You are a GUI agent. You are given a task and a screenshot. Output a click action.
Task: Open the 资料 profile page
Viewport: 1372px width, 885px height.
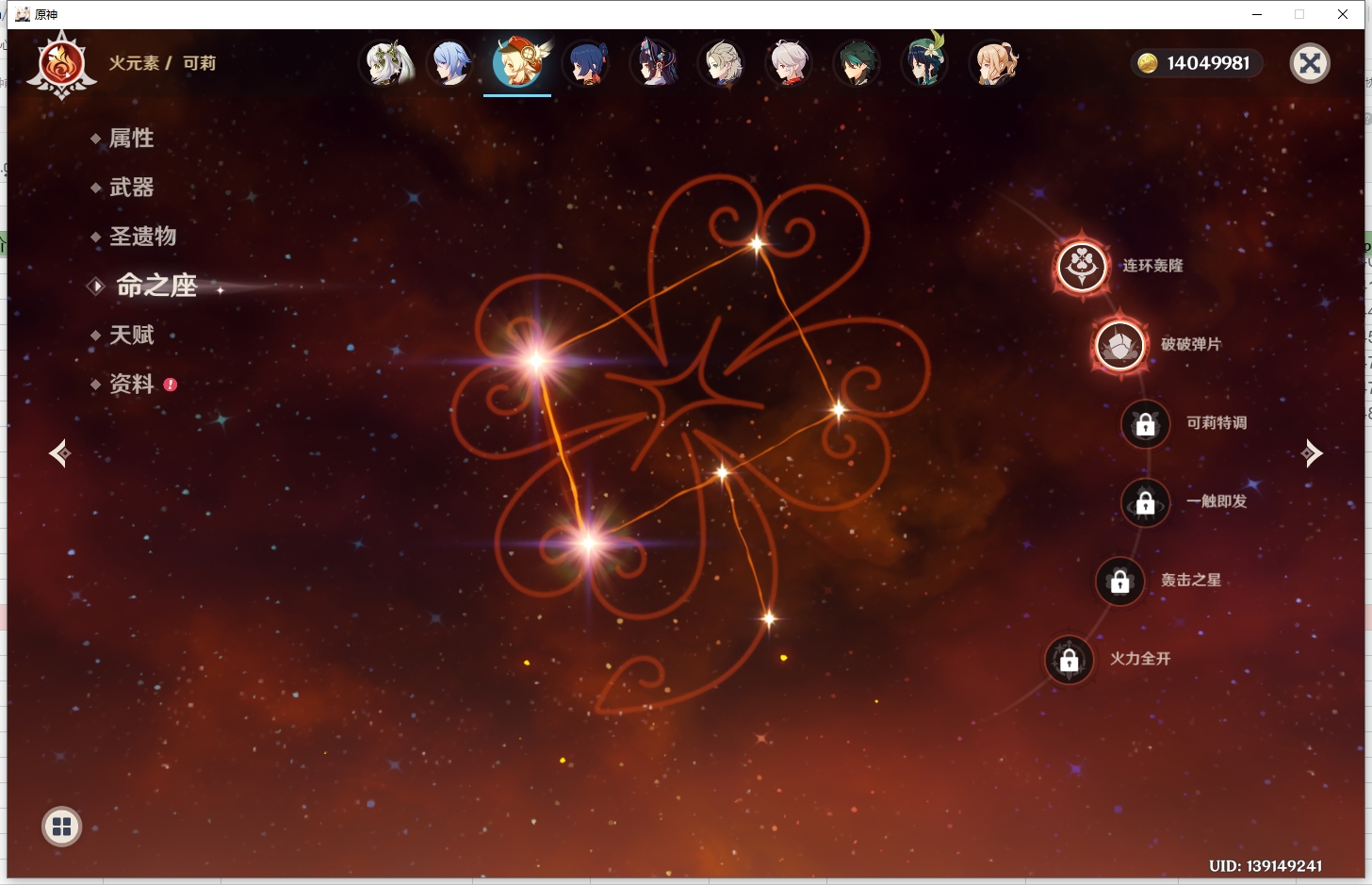tap(131, 384)
